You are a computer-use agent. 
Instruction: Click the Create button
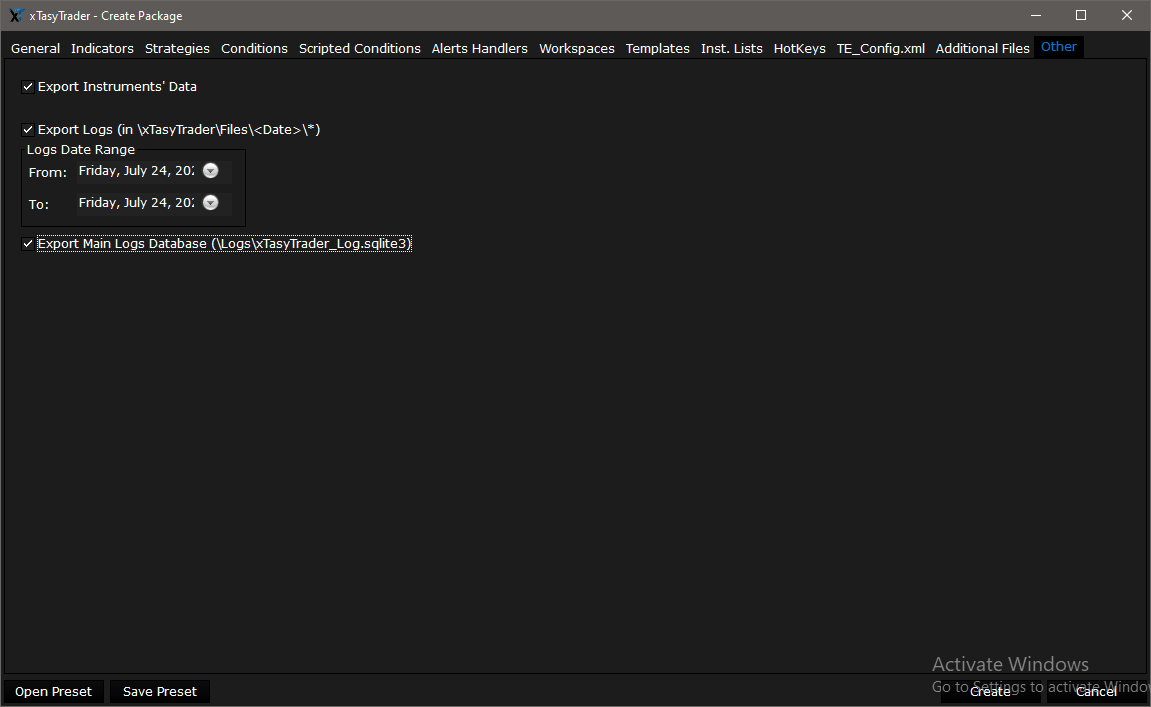click(x=990, y=692)
